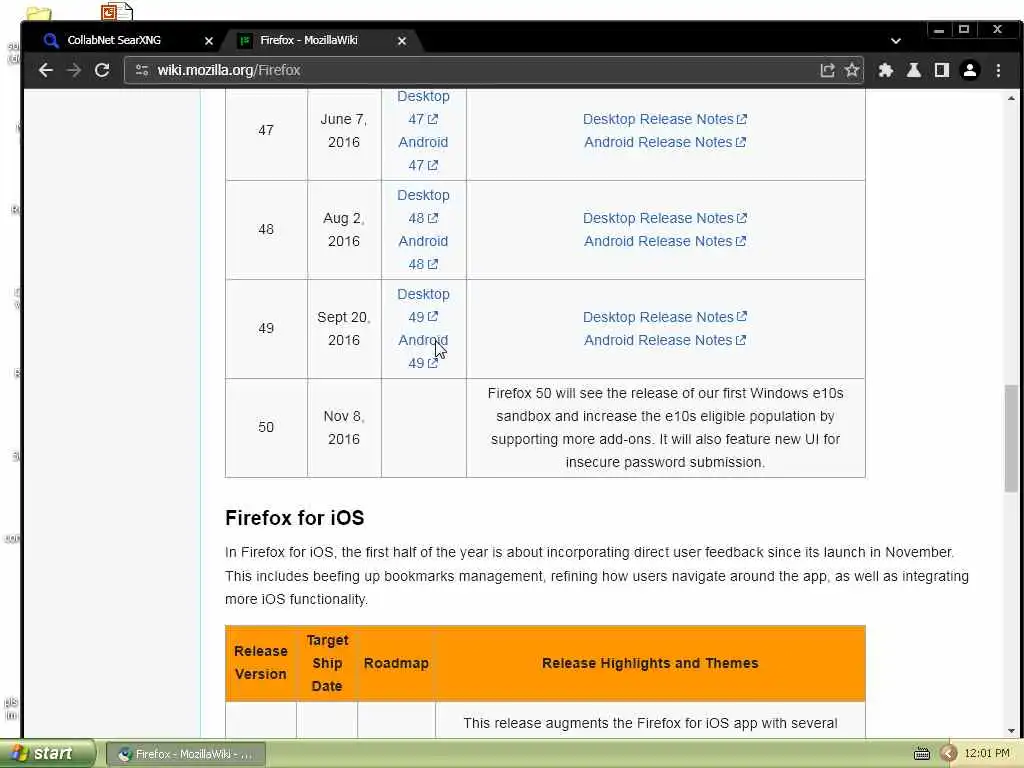The image size is (1024, 768).
Task: Toggle the browser side panel
Action: [x=942, y=70]
